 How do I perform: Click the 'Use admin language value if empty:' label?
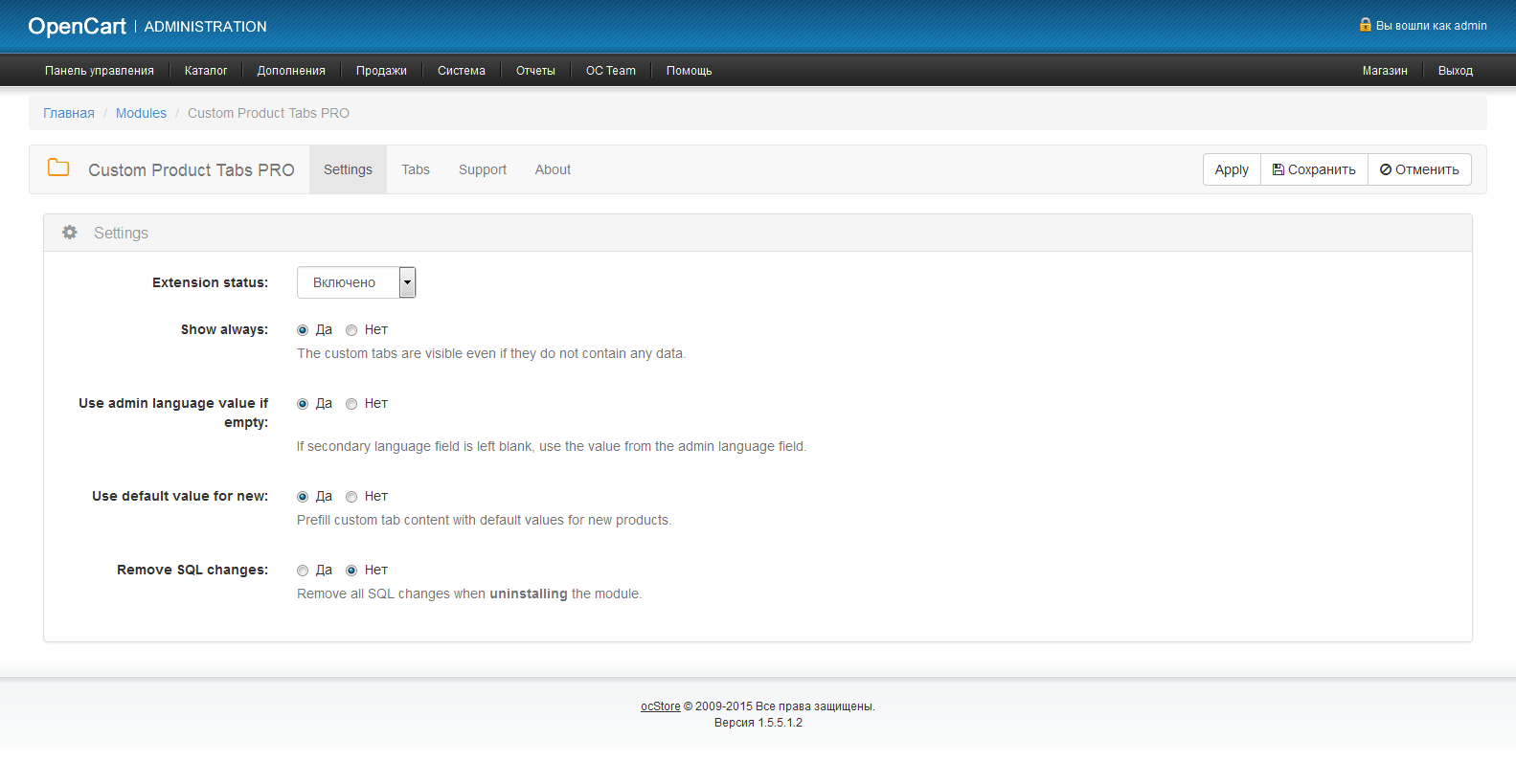click(173, 413)
